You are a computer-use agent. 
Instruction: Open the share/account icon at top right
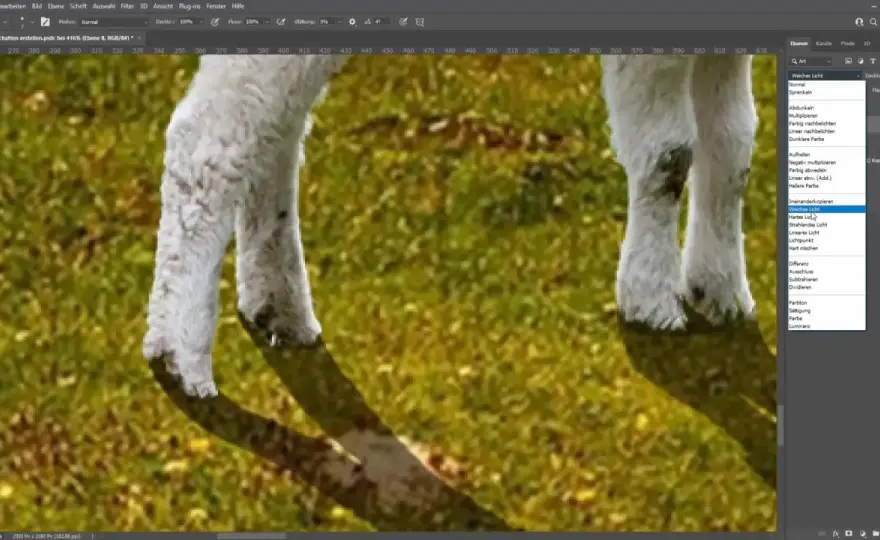(x=859, y=22)
